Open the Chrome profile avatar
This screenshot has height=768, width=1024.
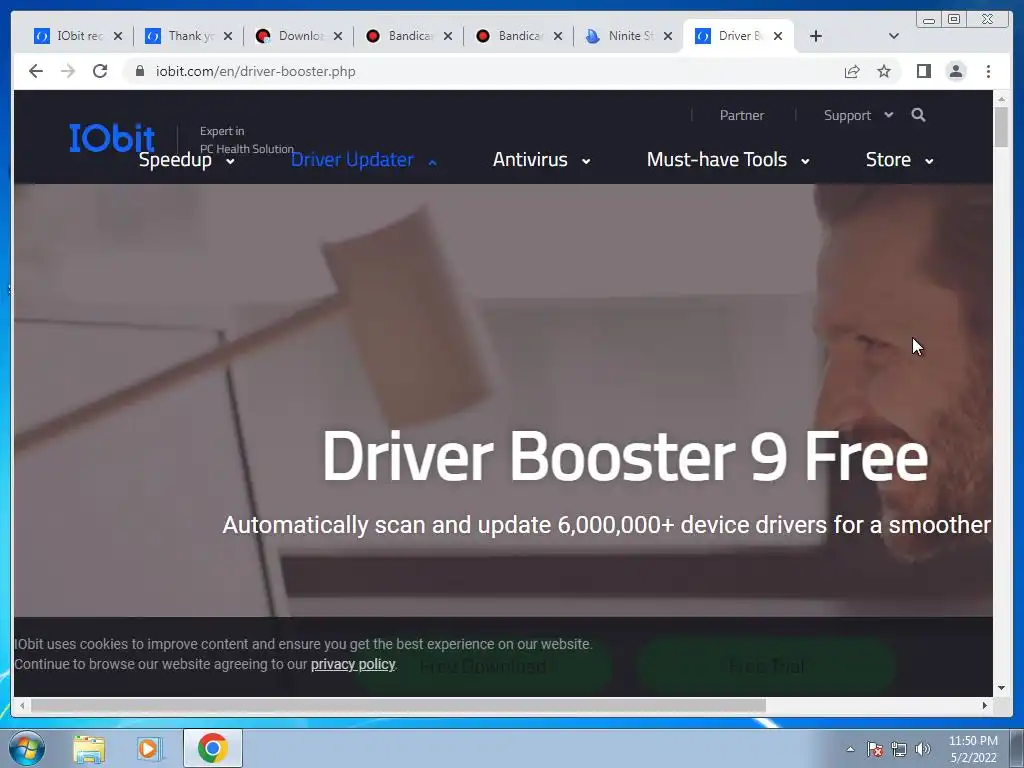coord(956,71)
